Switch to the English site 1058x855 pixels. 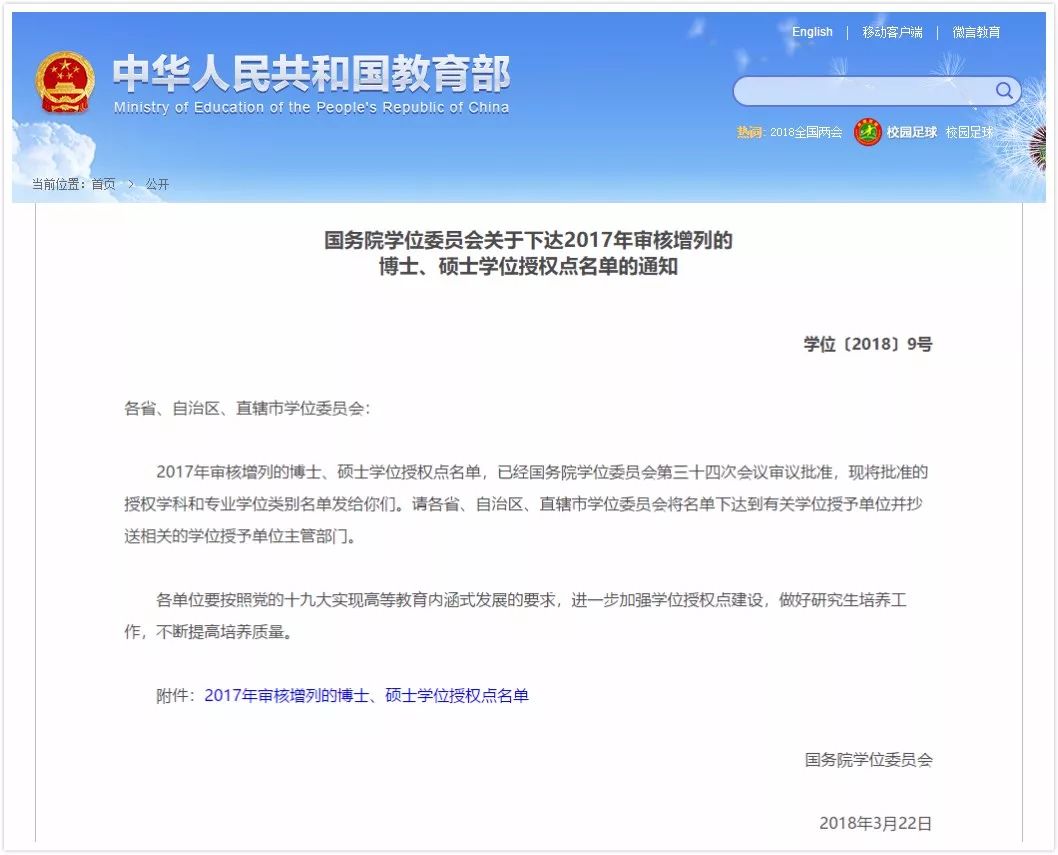(x=812, y=32)
